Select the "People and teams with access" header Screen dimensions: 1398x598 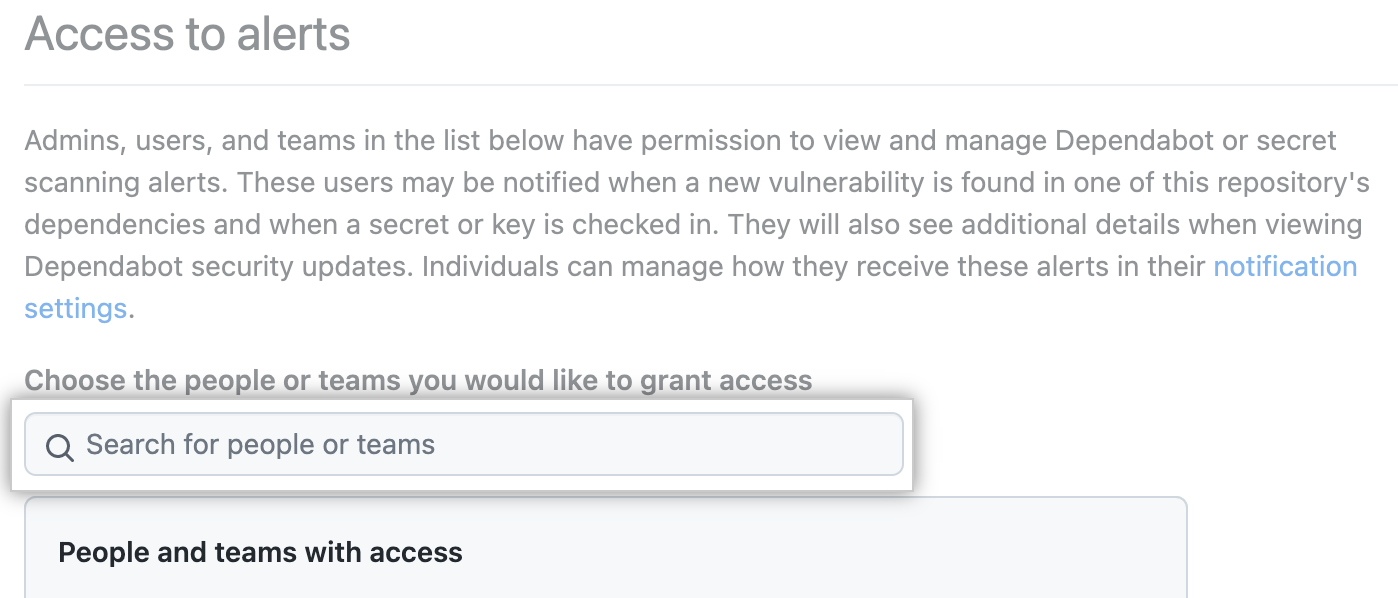click(x=260, y=552)
